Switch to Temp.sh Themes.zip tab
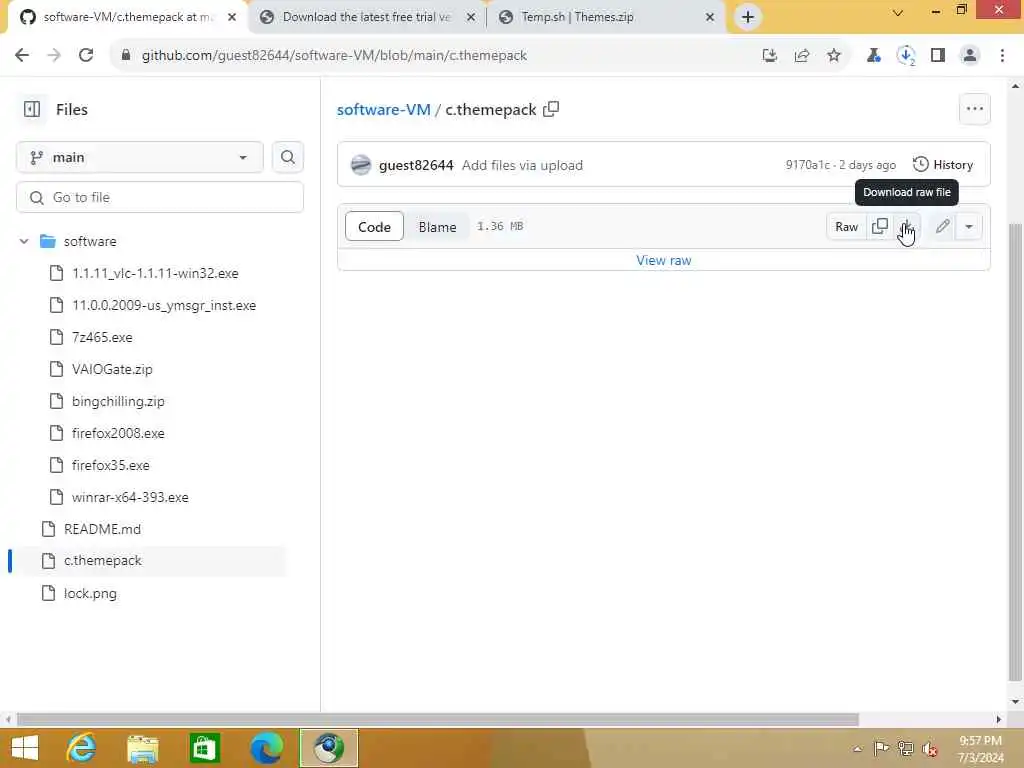 [x=605, y=17]
